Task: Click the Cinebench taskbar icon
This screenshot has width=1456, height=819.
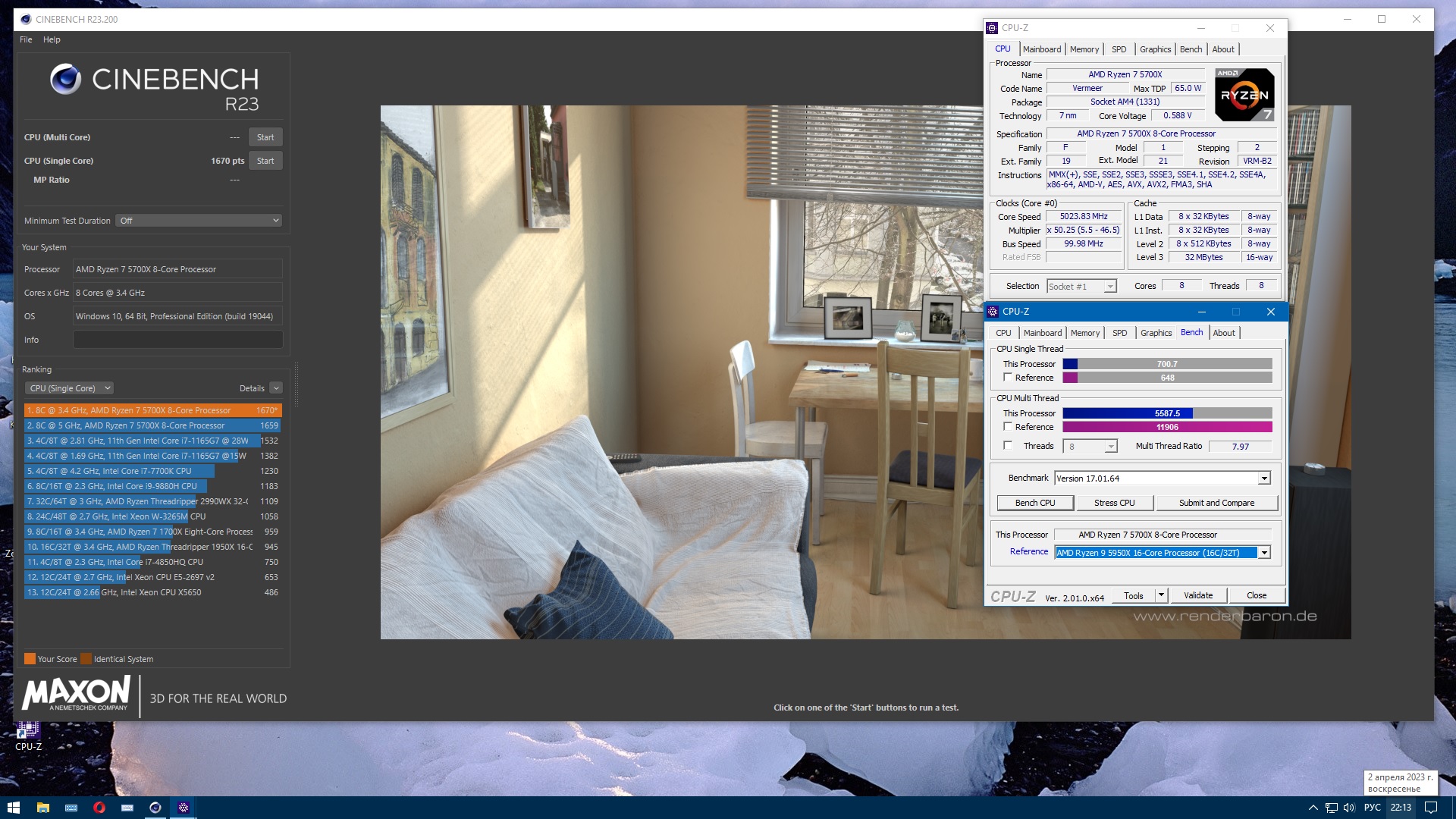Action: pos(155,808)
